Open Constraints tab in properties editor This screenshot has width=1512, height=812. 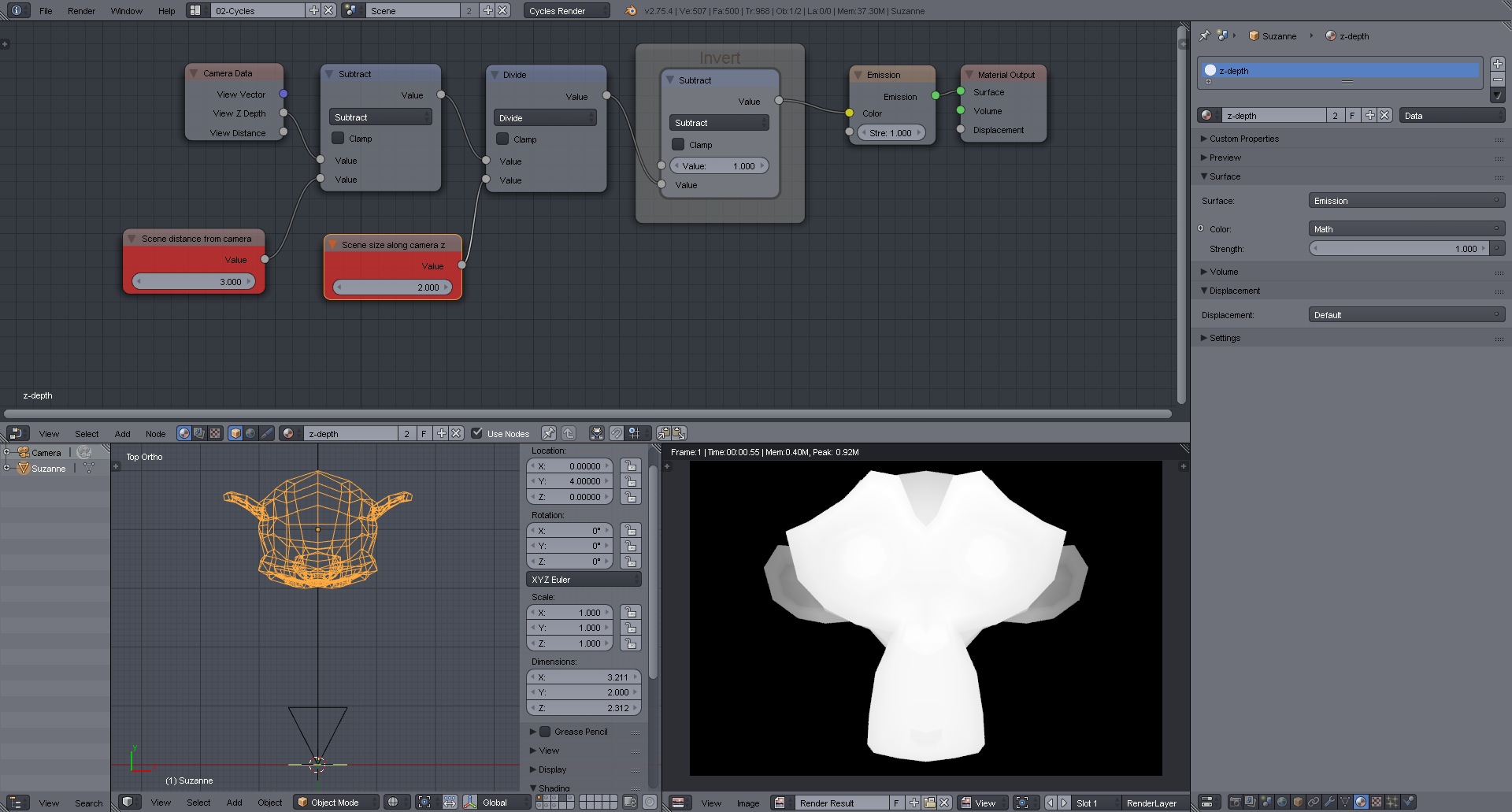pos(1314,802)
